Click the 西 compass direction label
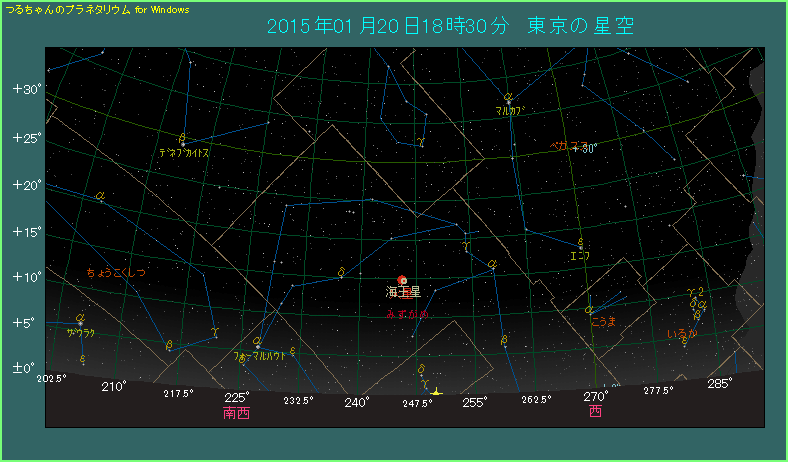This screenshot has width=788, height=462. pyautogui.click(x=595, y=411)
